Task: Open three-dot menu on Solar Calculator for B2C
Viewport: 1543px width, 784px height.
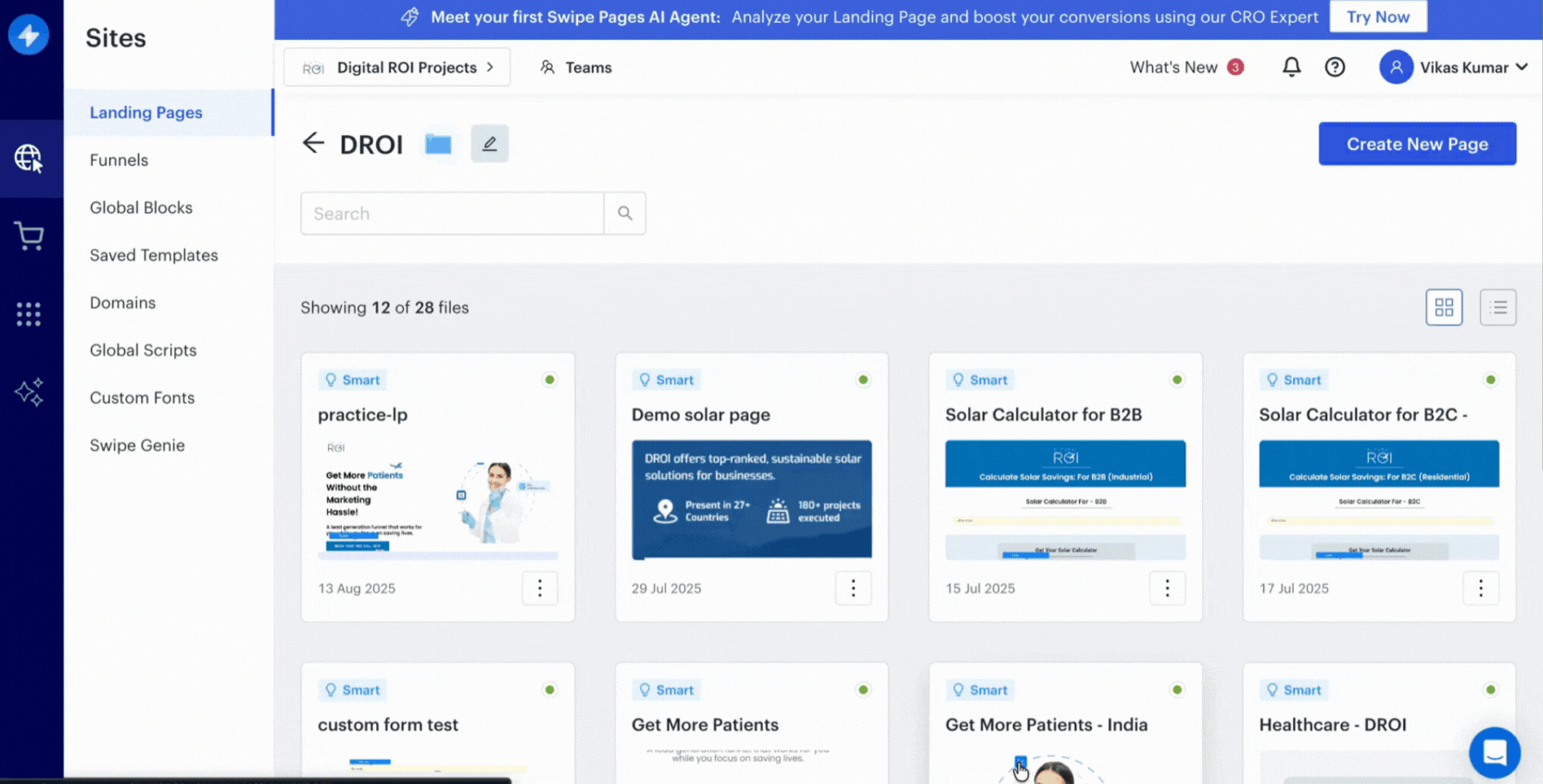Action: tap(1481, 588)
